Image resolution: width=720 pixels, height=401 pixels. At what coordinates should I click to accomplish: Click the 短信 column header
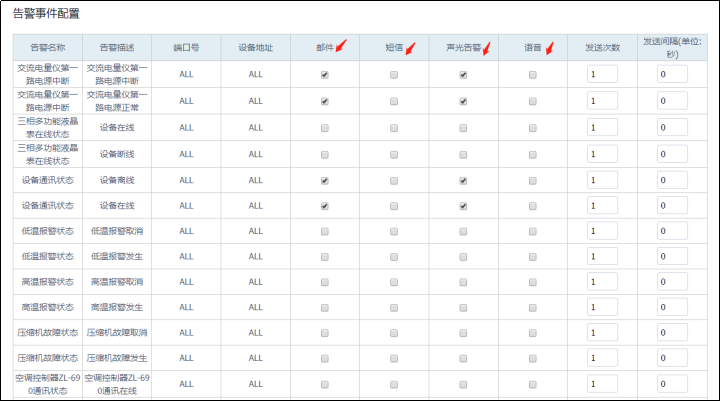point(393,48)
